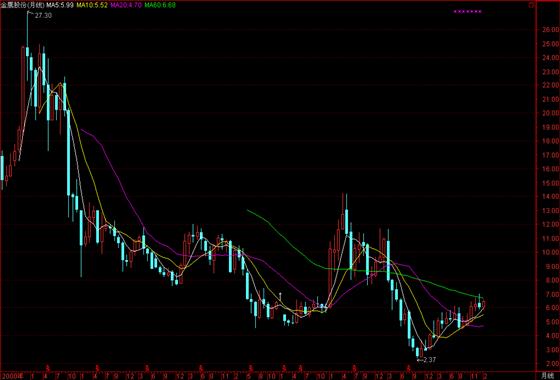Click the 27.30 high price marker
Viewport: 560px width, 380px height.
coord(43,16)
